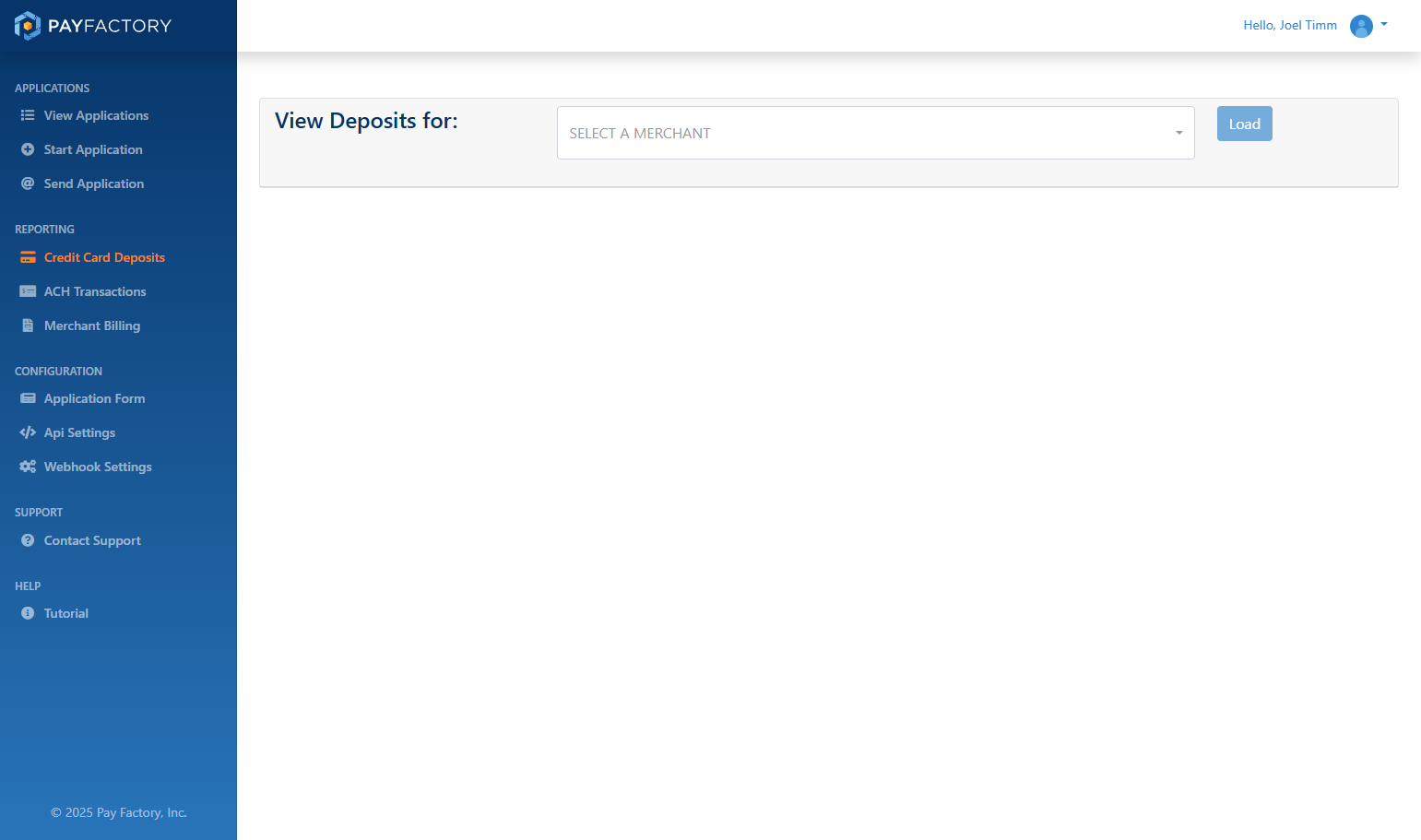The image size is (1421, 840).
Task: Click the gears icon beside Webhook Settings
Action: [x=28, y=467]
